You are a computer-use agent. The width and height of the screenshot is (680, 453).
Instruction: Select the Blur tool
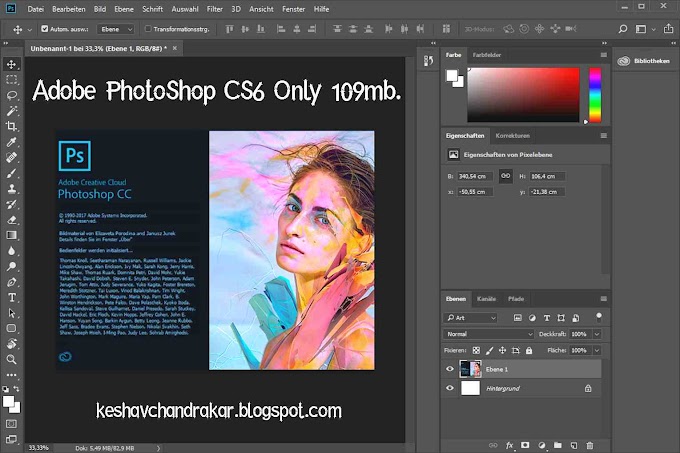(x=12, y=251)
